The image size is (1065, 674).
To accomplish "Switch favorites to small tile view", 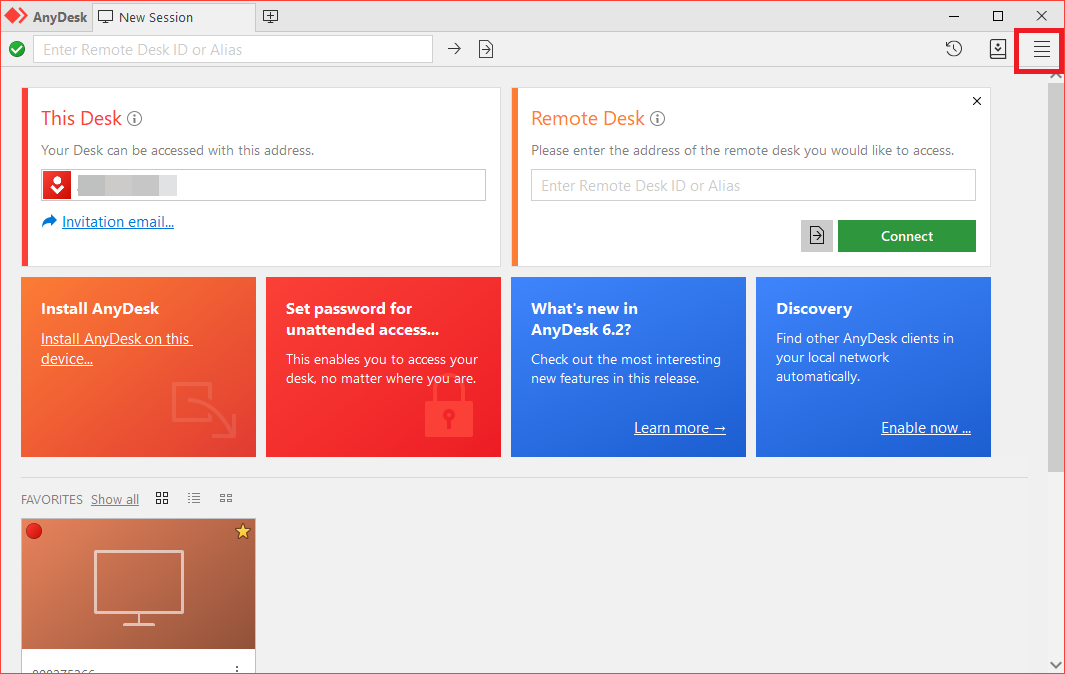I will [226, 498].
